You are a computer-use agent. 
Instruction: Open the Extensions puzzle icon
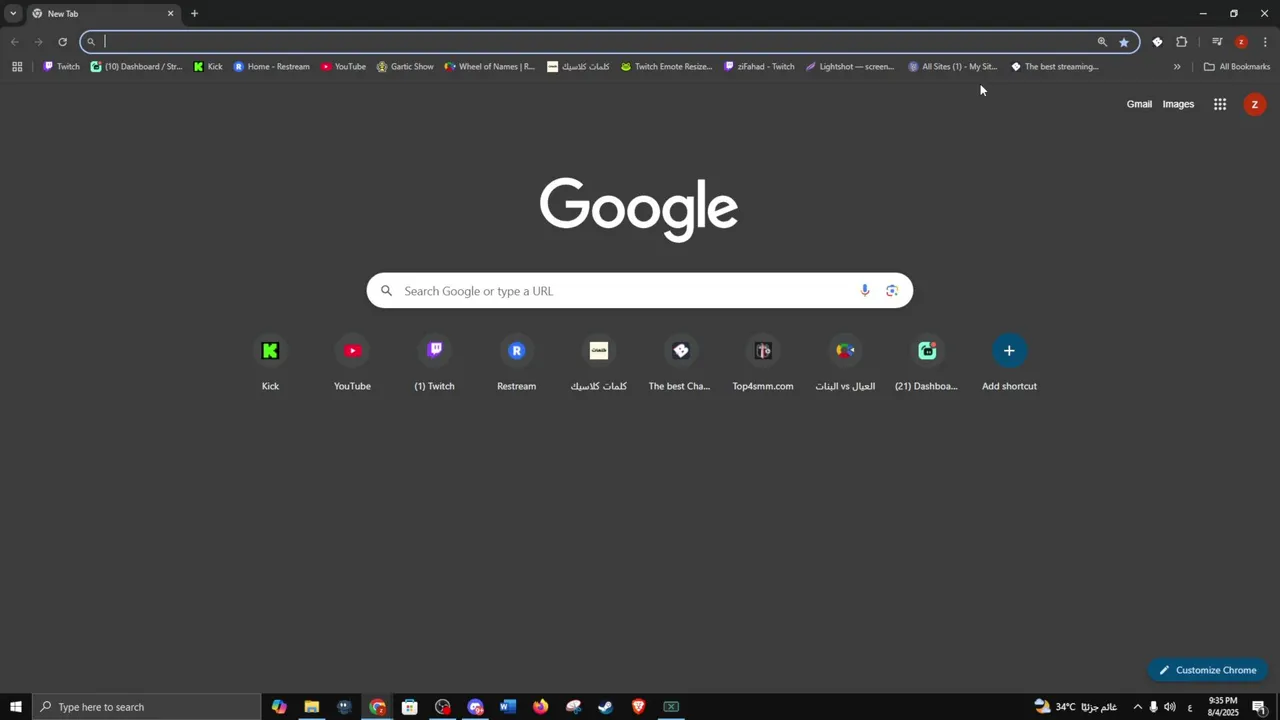(x=1182, y=42)
